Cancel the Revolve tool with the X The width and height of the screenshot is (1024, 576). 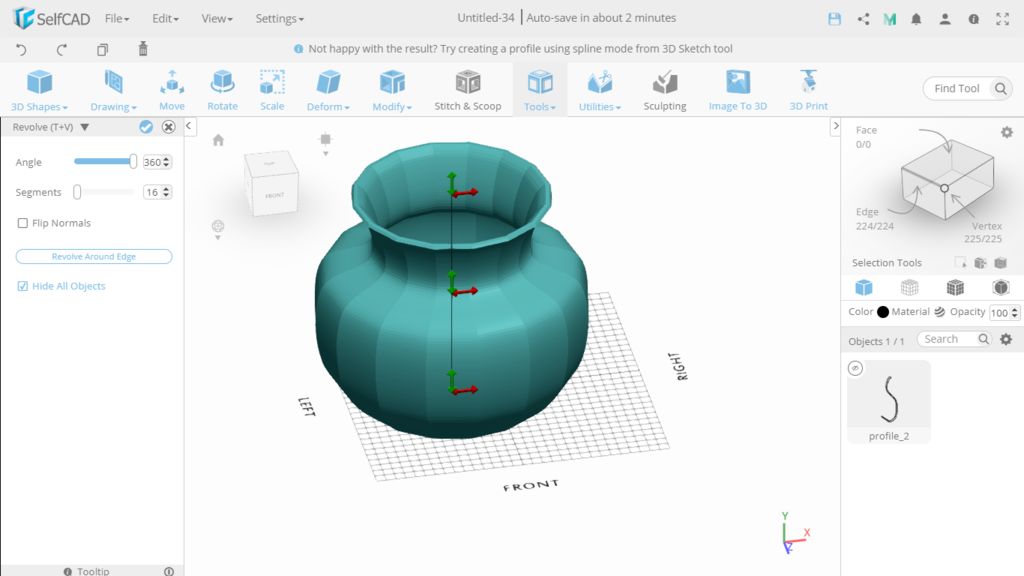tap(168, 127)
